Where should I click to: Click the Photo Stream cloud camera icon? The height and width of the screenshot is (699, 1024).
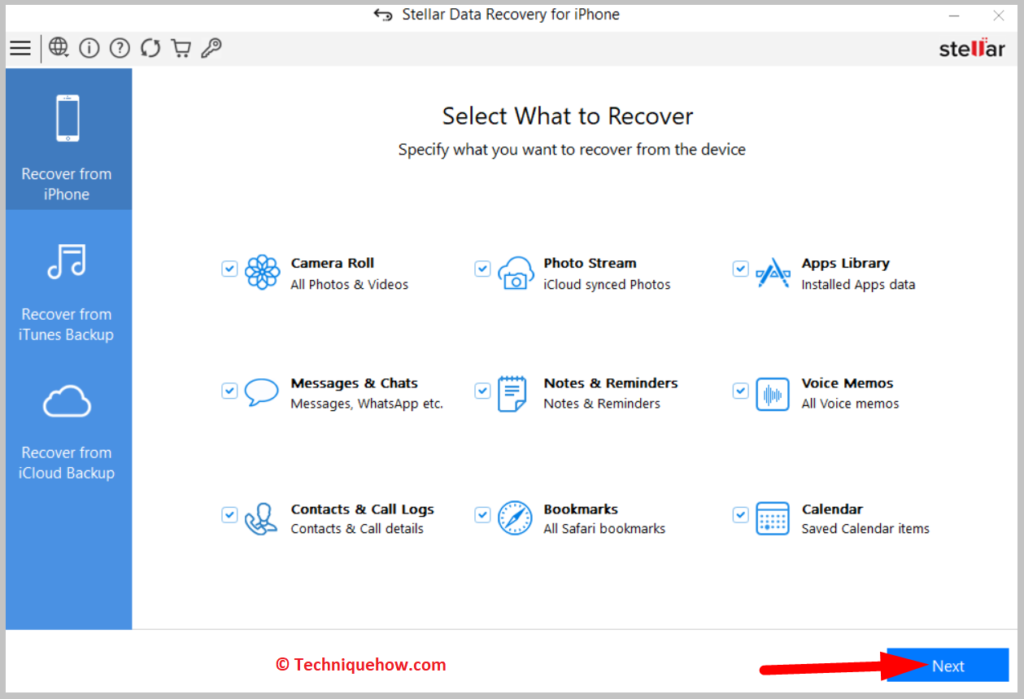515,272
